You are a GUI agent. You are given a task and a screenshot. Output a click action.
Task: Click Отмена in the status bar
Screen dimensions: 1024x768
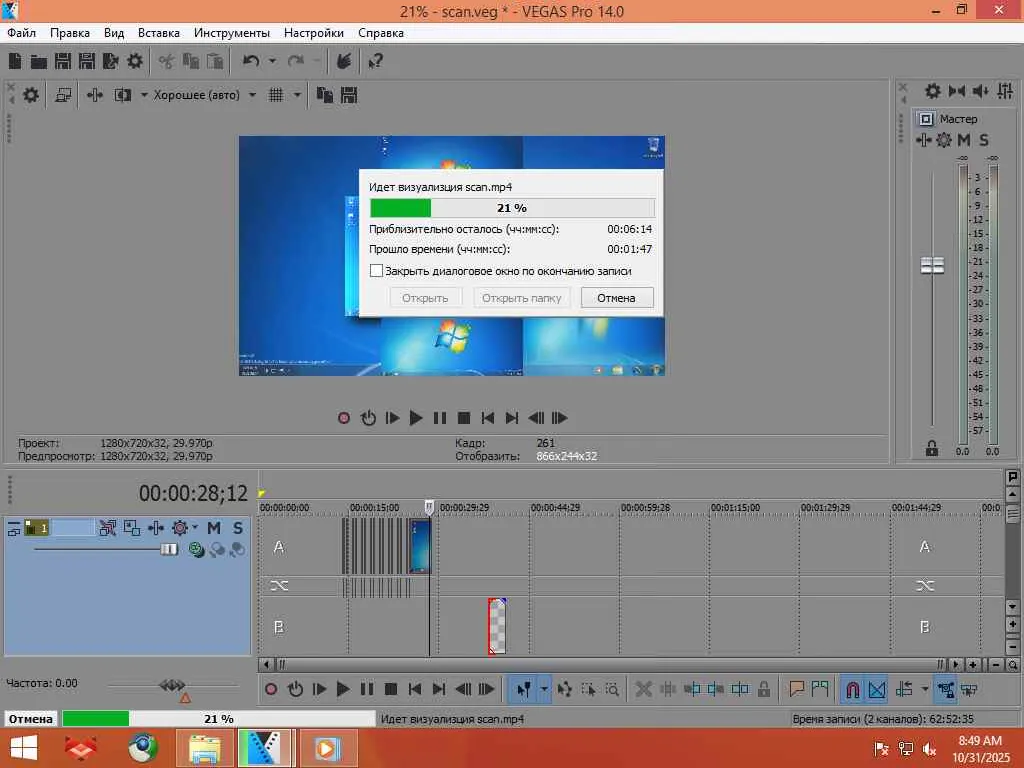31,718
